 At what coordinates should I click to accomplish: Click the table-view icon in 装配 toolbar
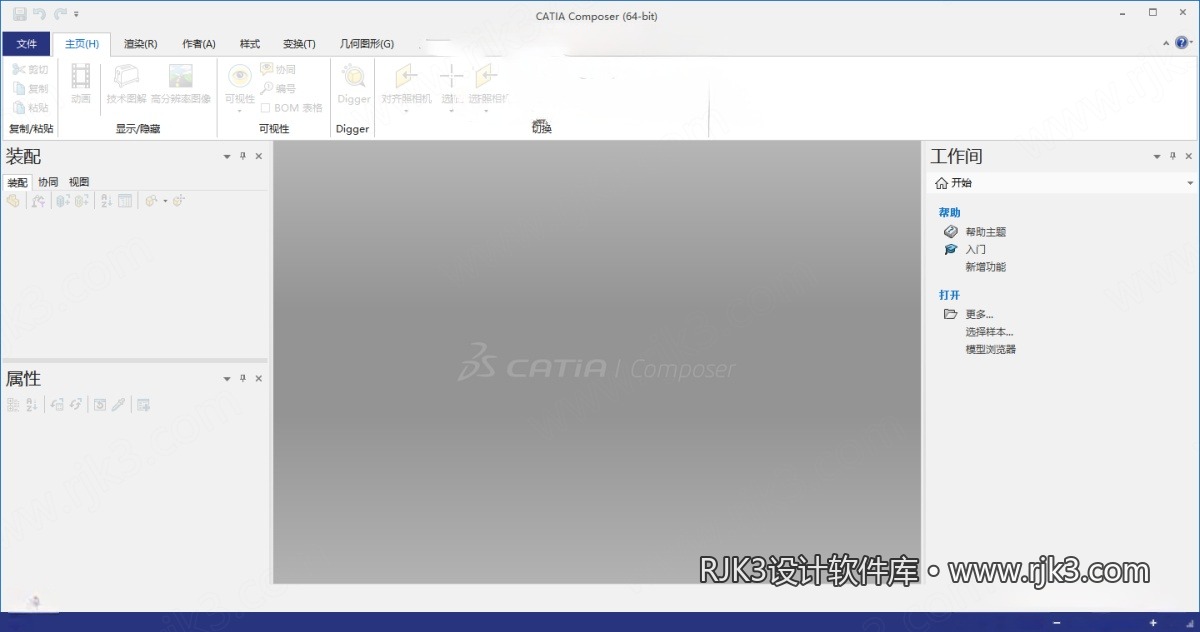point(125,201)
